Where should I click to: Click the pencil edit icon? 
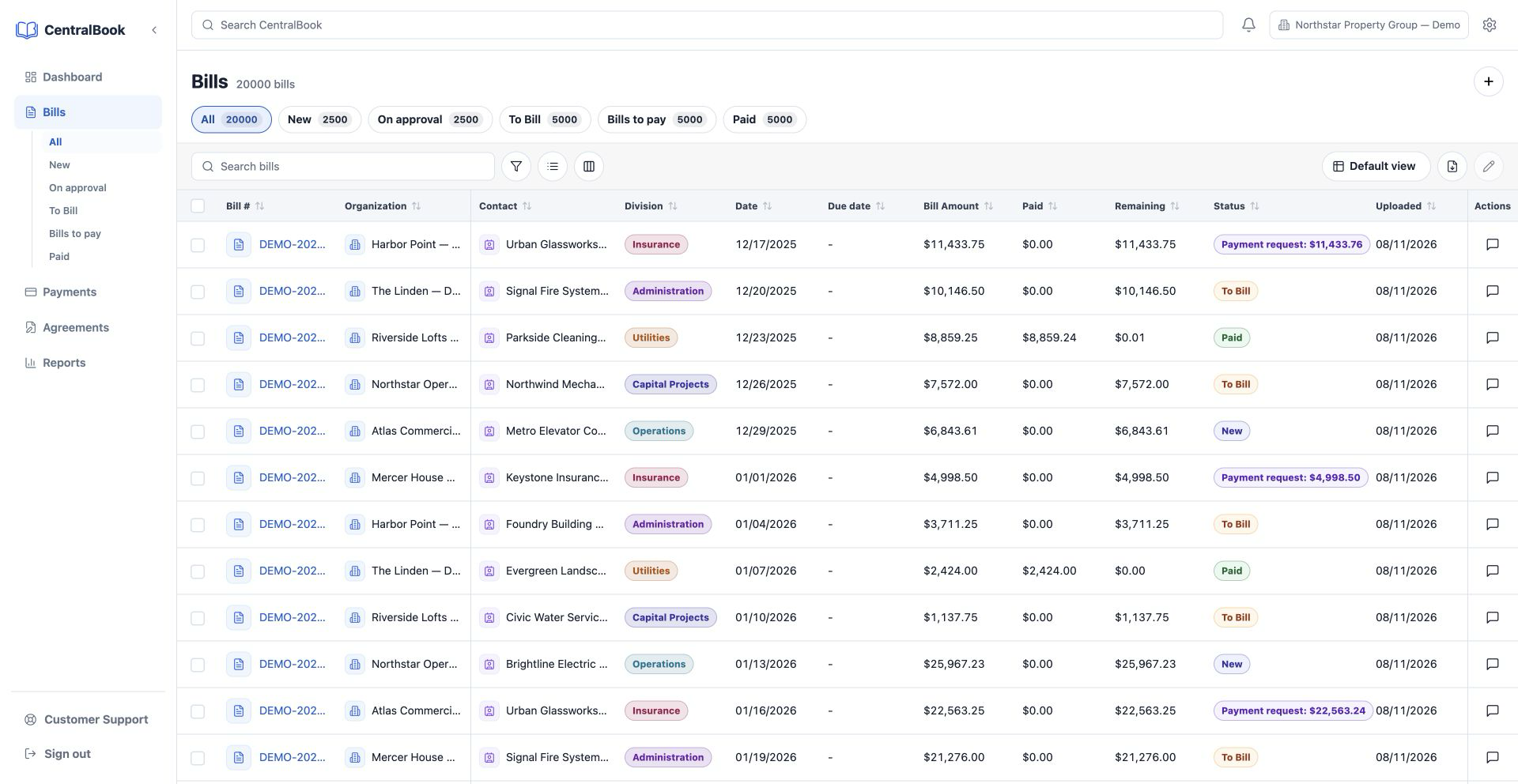tap(1489, 167)
